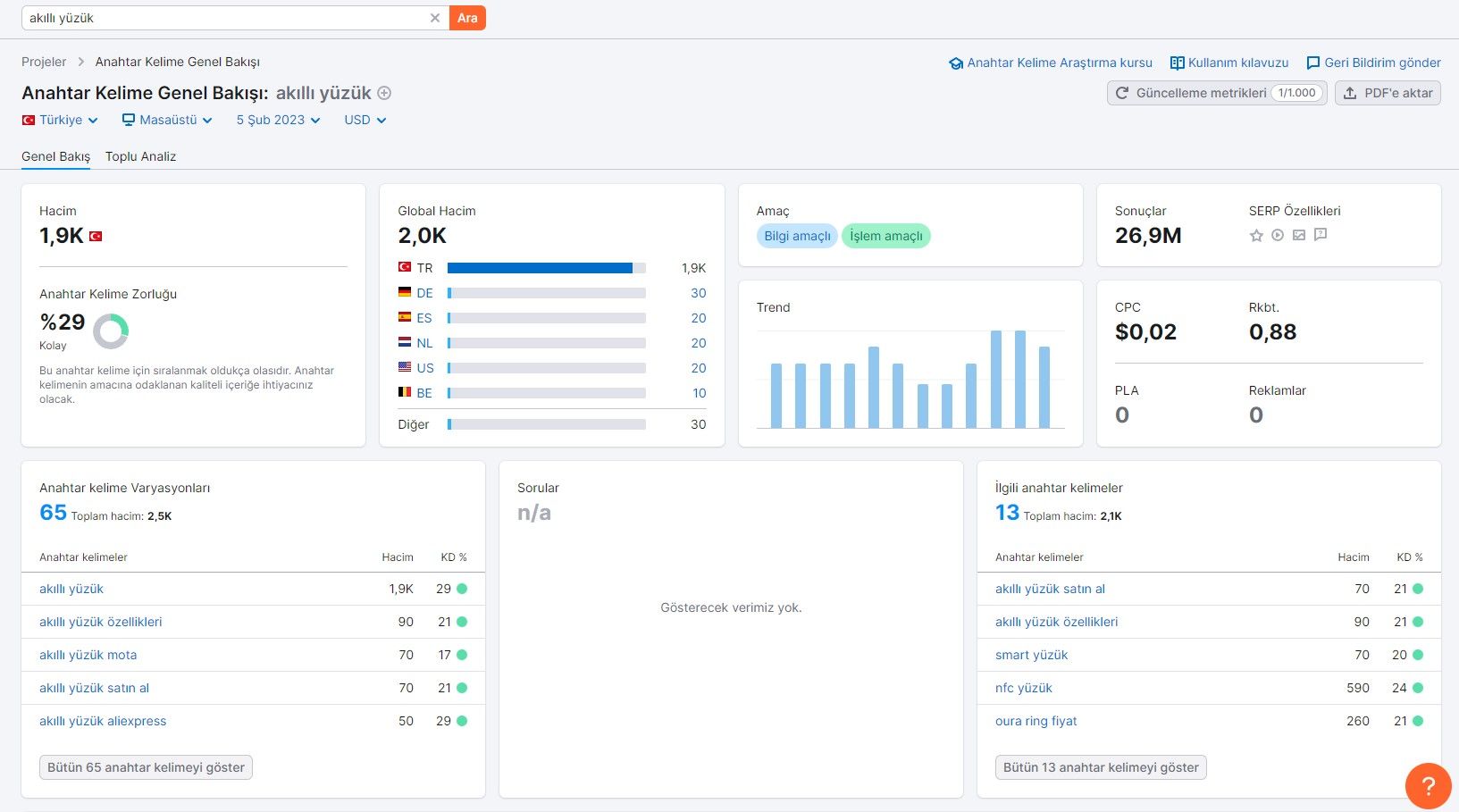Click the Rkbt. value 0,88
The image size is (1459, 812).
(1272, 332)
